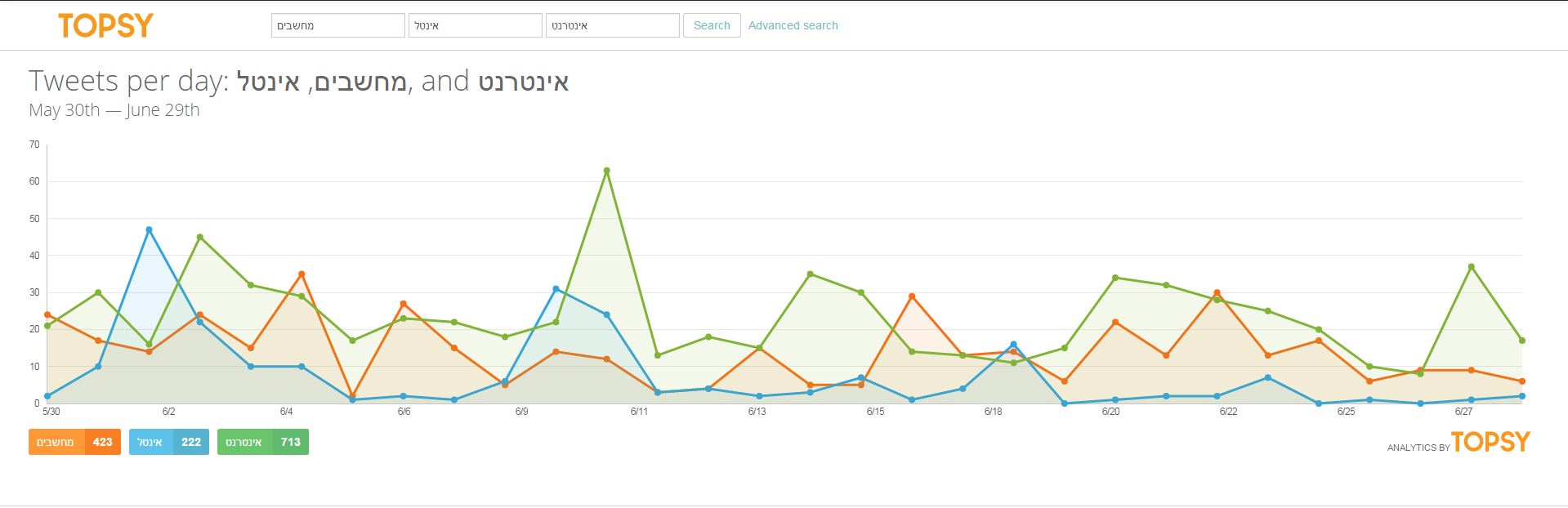
Task: Click the 6/27 x-axis date label
Action: [x=1463, y=412]
